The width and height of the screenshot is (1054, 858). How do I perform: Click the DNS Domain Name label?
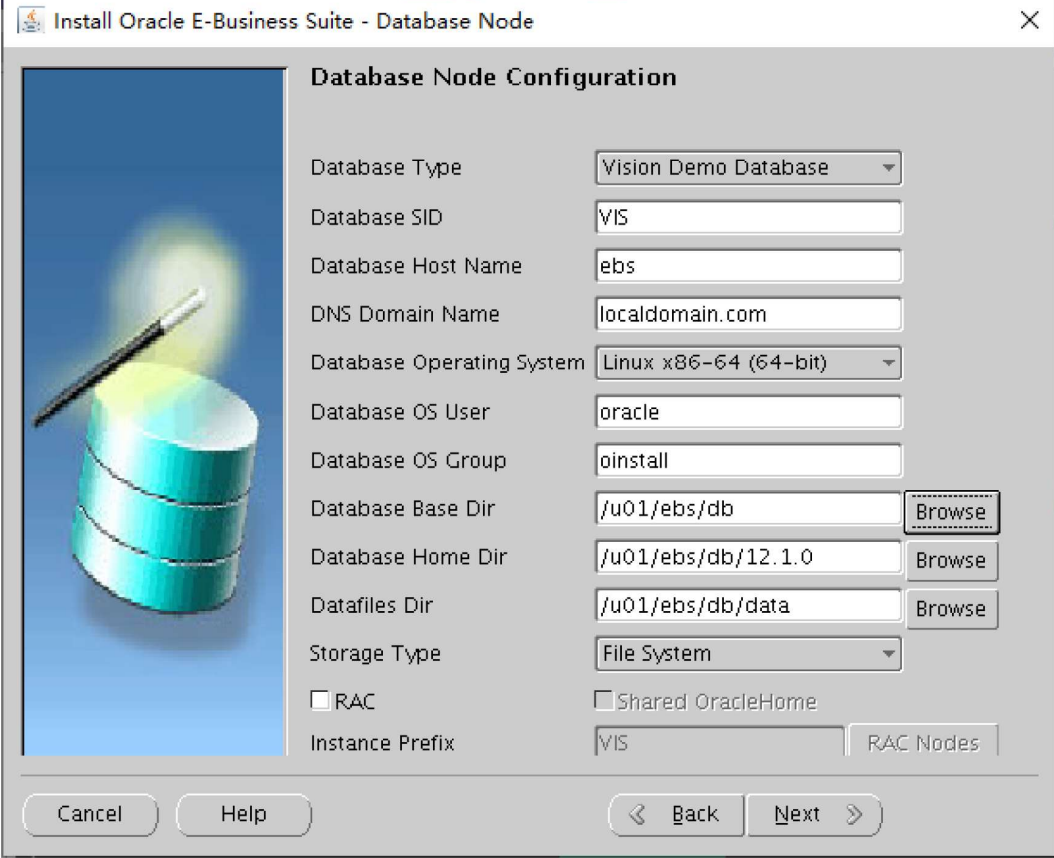tap(405, 314)
